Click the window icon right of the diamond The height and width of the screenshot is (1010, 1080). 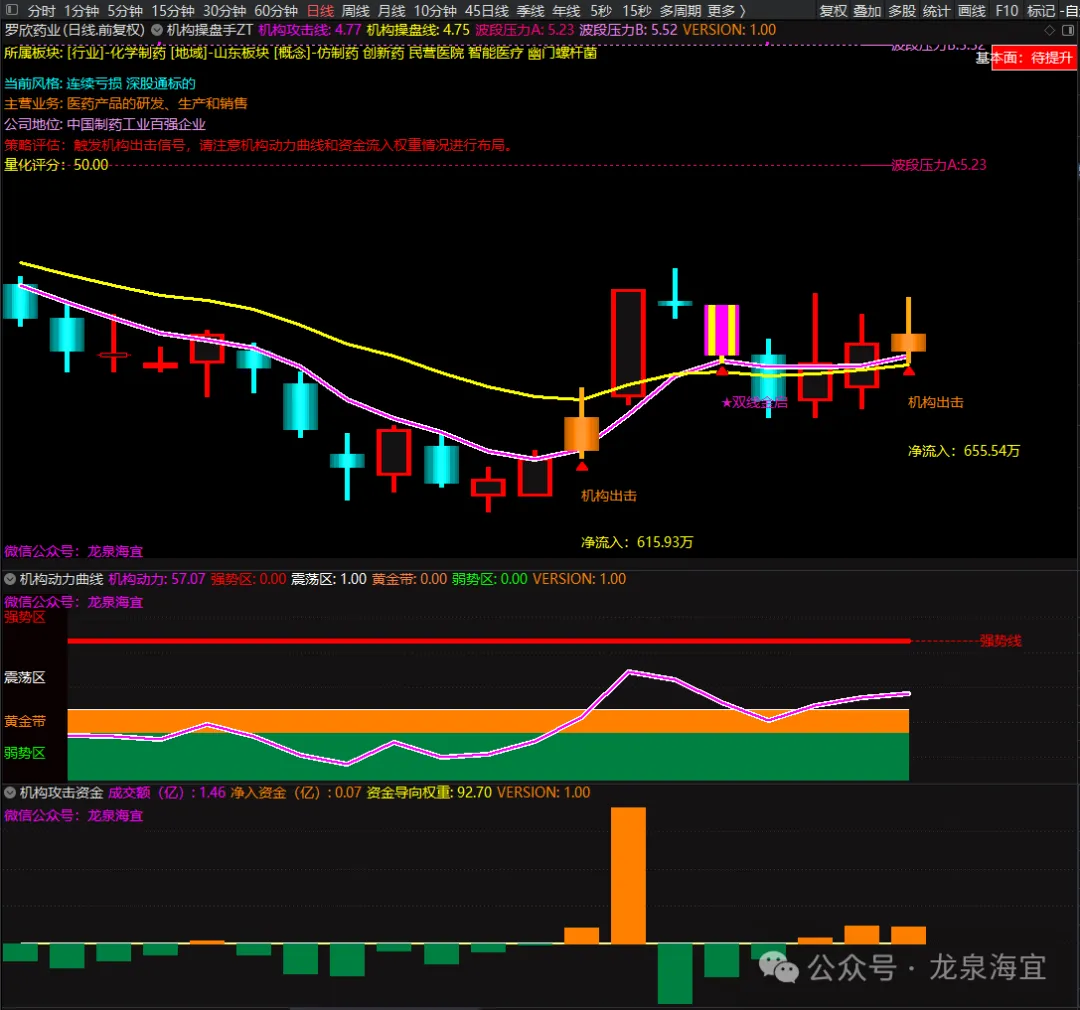pos(1068,30)
